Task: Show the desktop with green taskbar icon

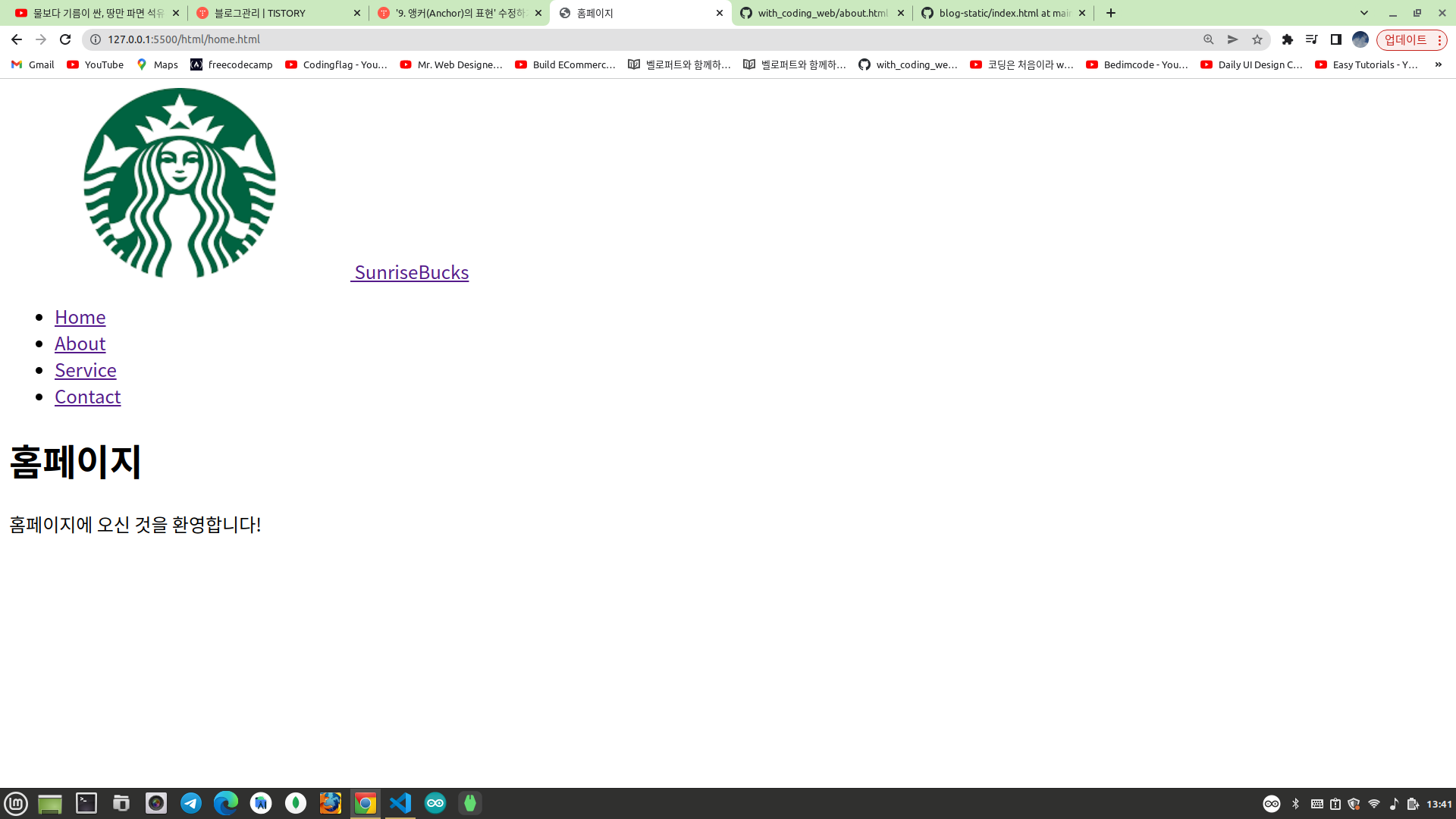Action: click(50, 803)
